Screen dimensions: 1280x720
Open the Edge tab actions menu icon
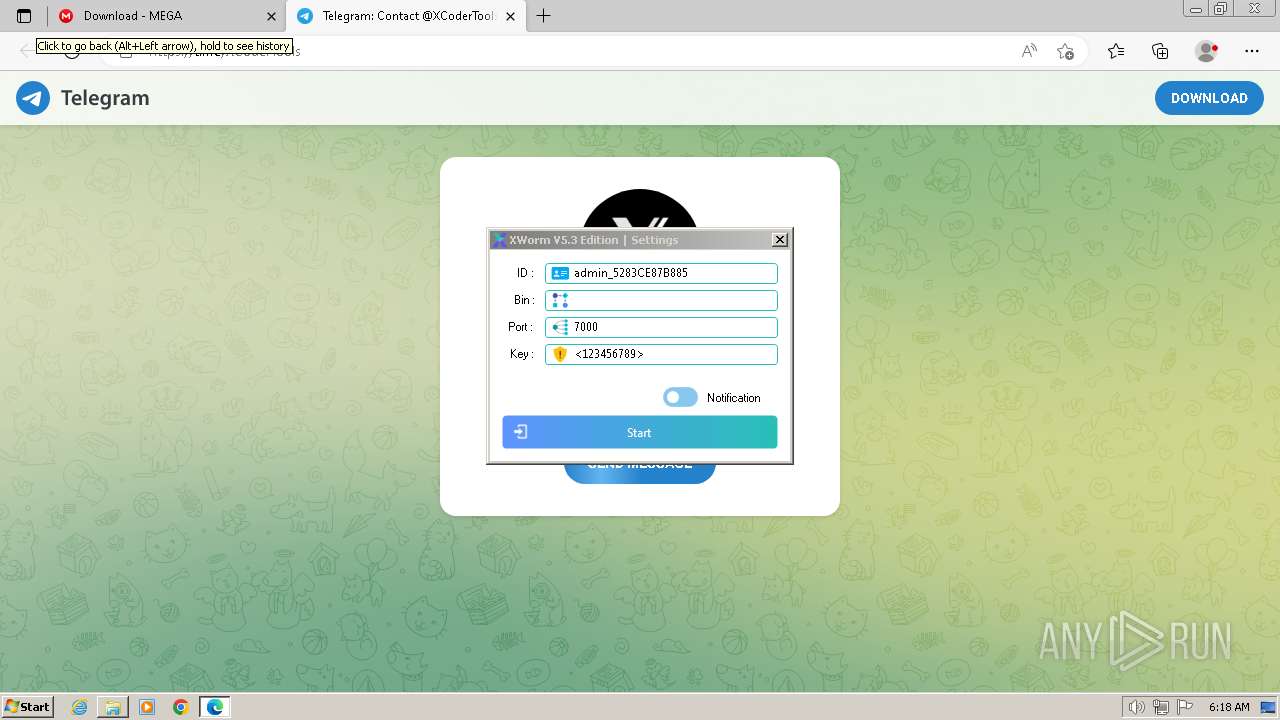click(24, 16)
